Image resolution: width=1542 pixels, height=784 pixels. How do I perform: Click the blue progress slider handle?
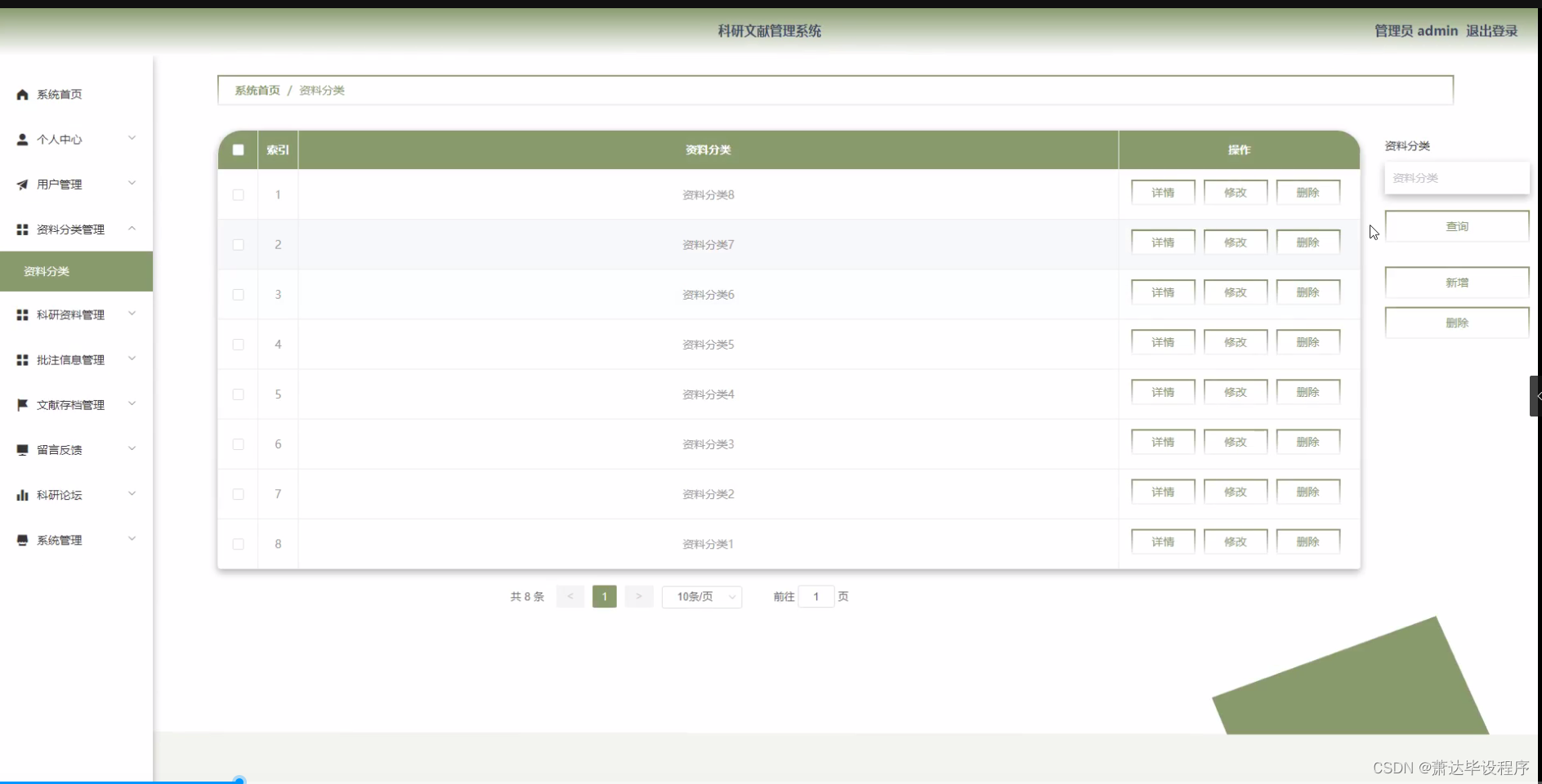[x=239, y=781]
